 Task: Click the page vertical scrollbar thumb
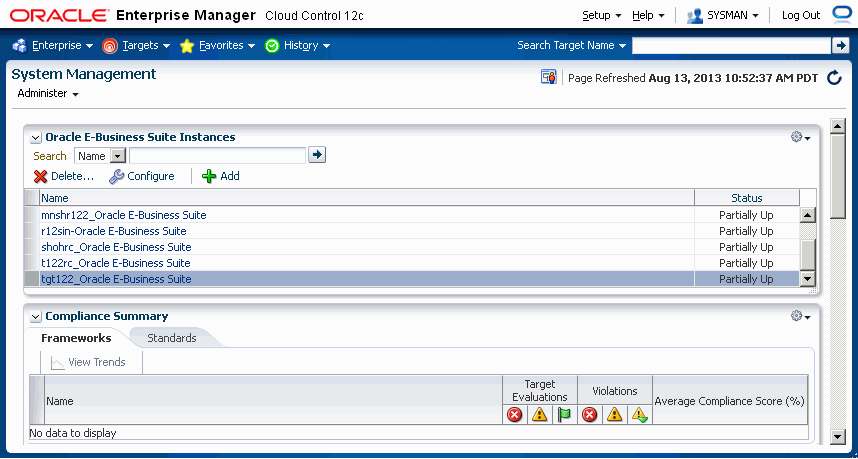838,177
